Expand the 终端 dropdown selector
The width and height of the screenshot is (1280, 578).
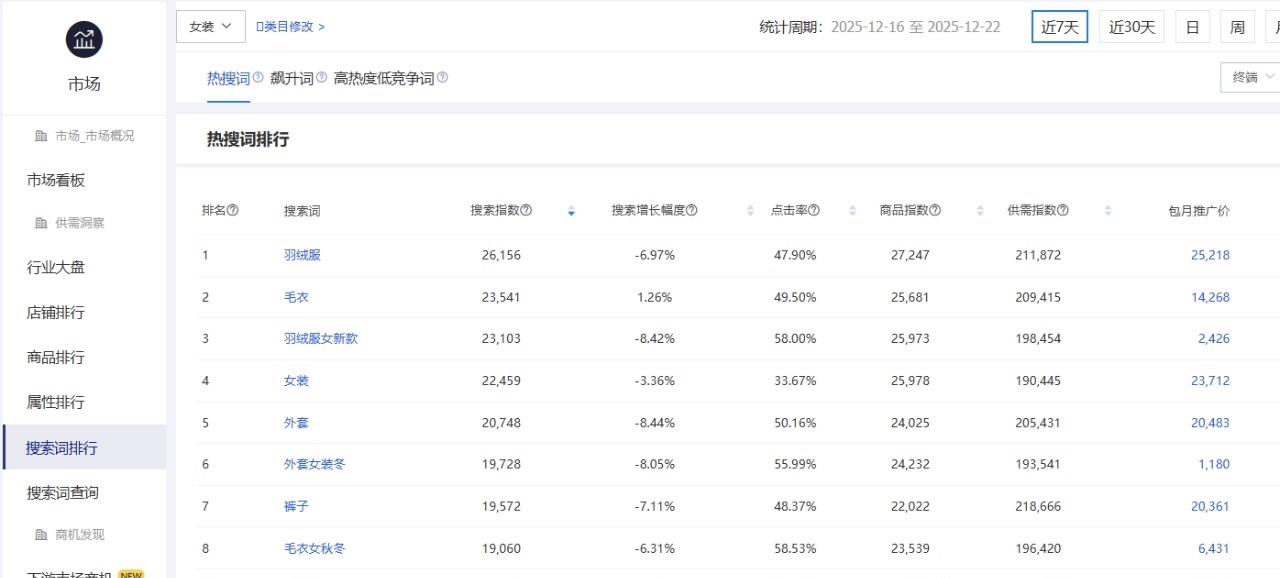[1252, 77]
